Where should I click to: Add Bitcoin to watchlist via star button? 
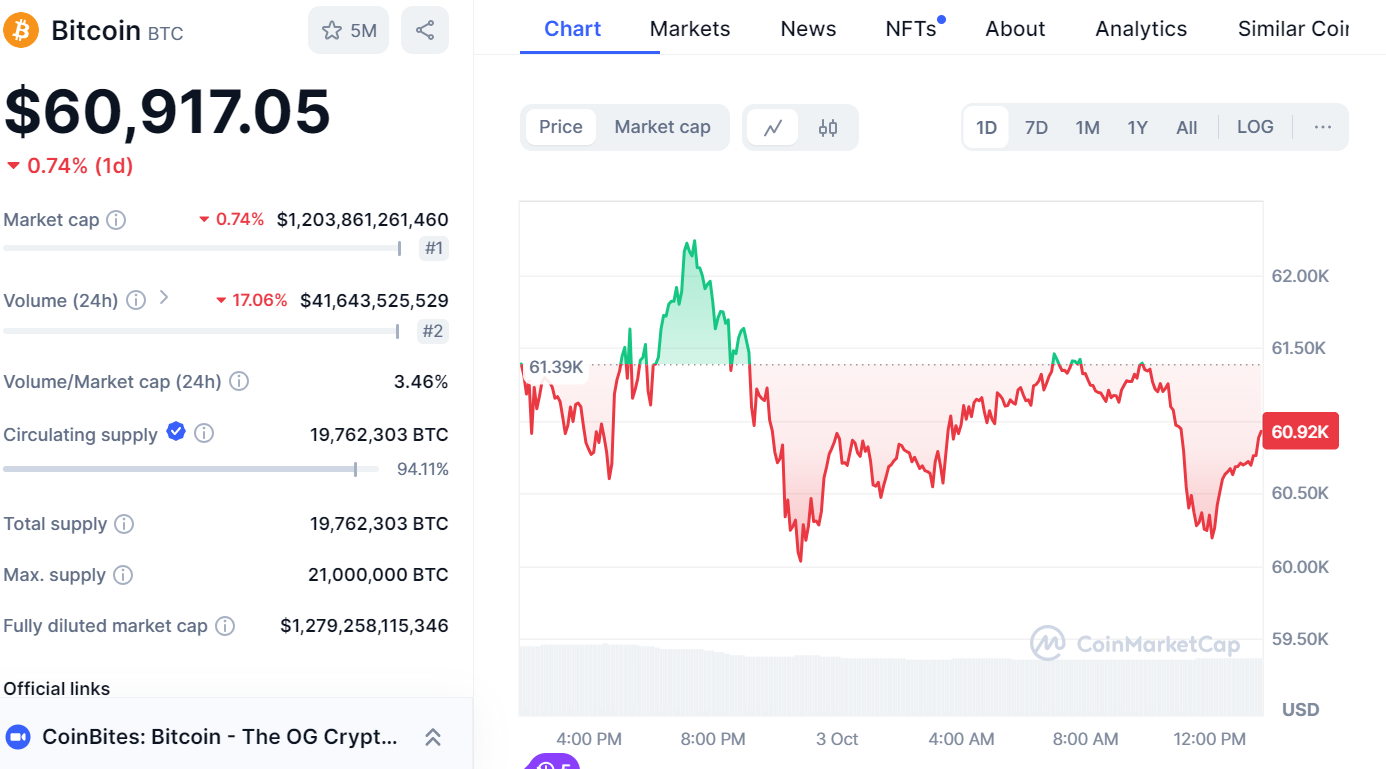(348, 30)
